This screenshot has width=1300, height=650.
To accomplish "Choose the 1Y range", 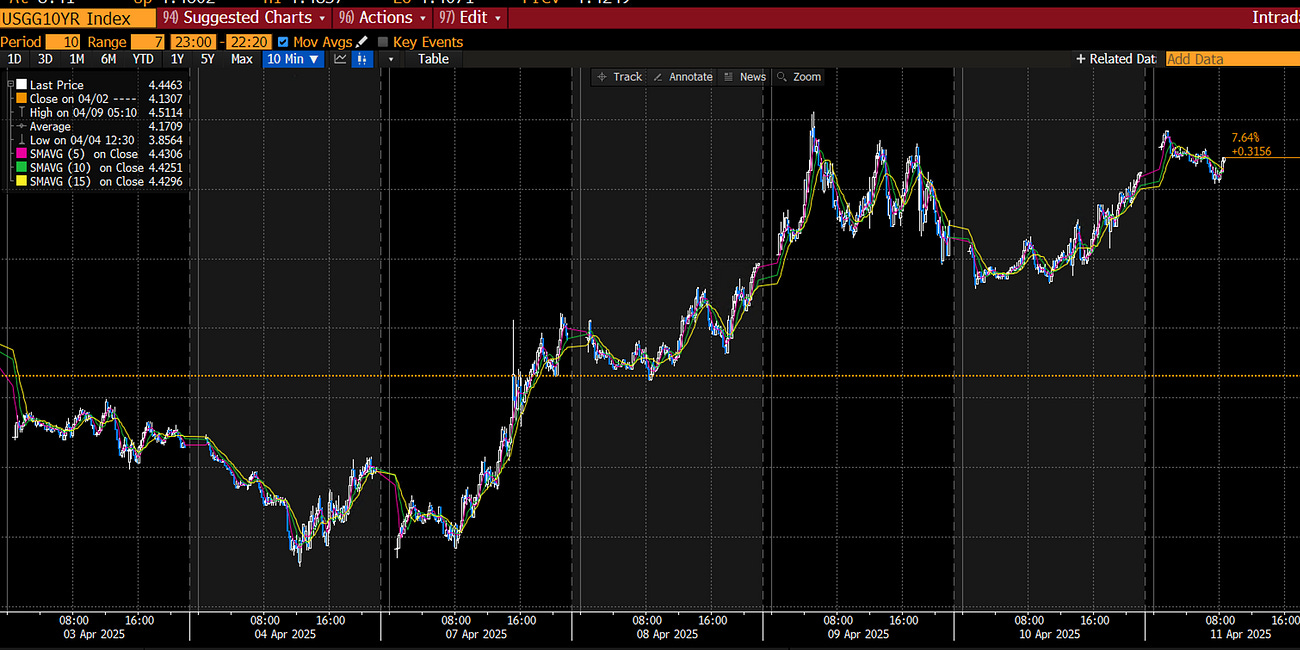I will point(177,59).
